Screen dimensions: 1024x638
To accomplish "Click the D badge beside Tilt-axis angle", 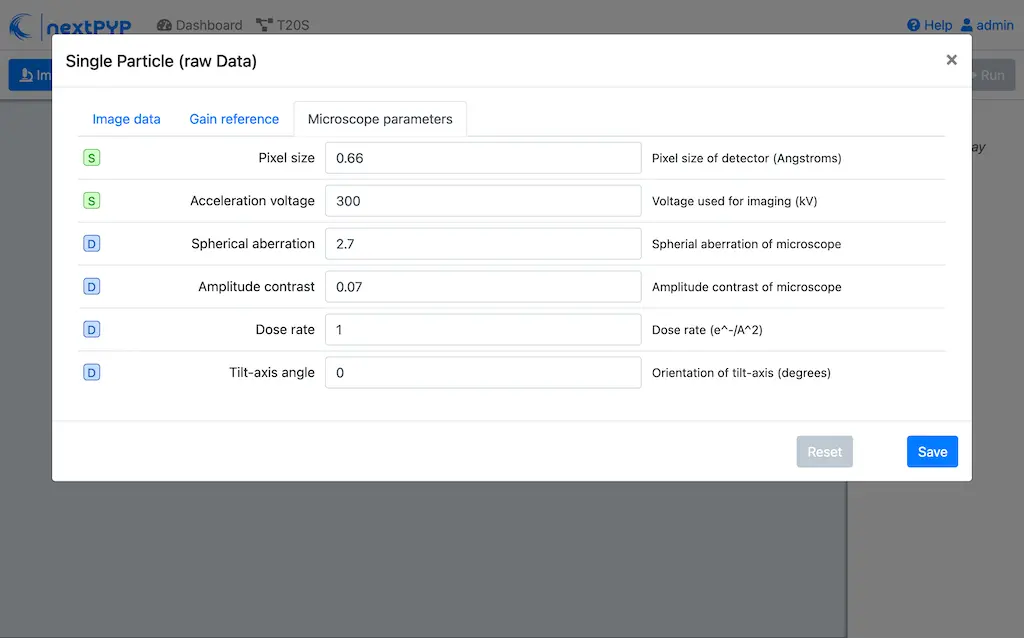I will tap(91, 371).
